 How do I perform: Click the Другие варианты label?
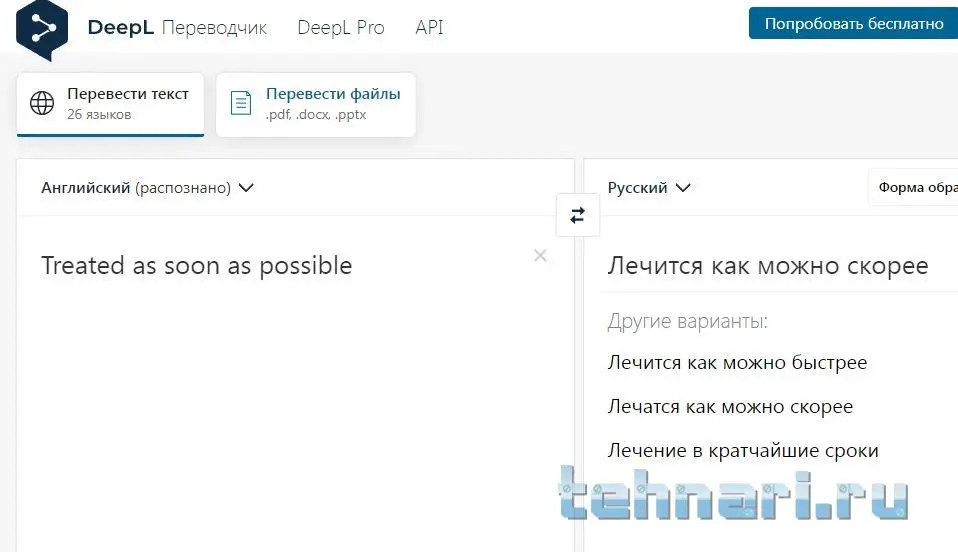click(687, 321)
